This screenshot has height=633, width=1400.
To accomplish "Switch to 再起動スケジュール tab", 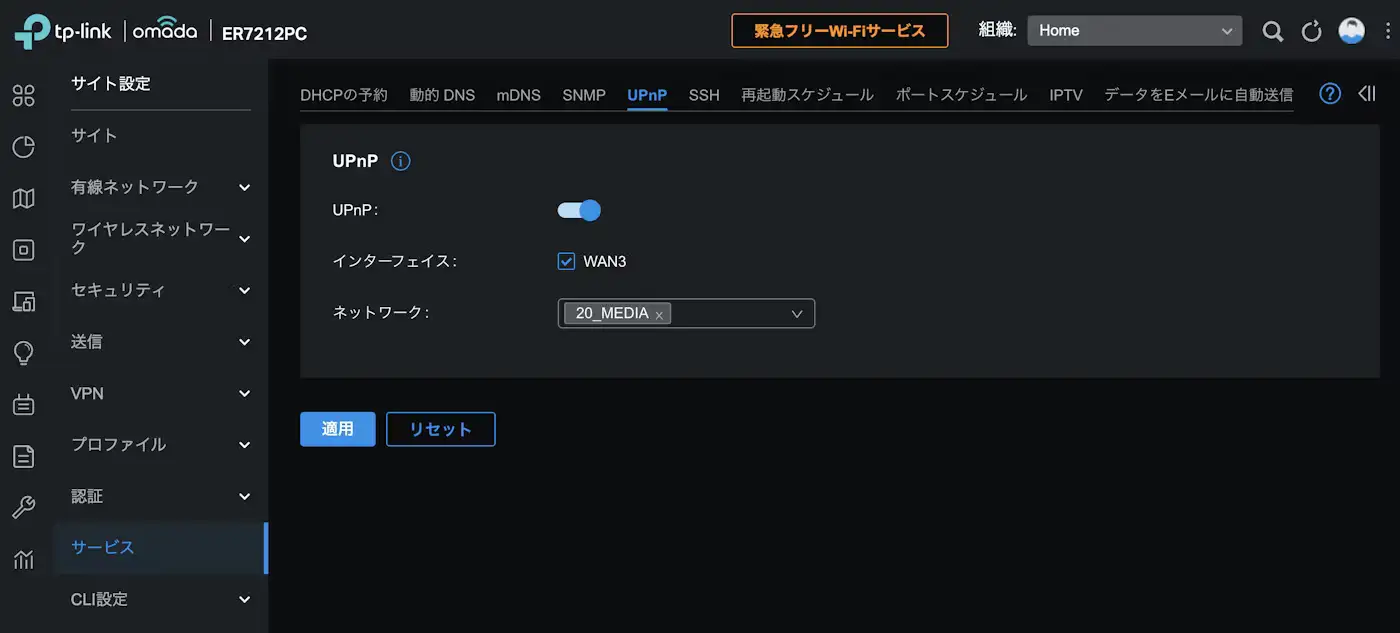I will pos(807,94).
